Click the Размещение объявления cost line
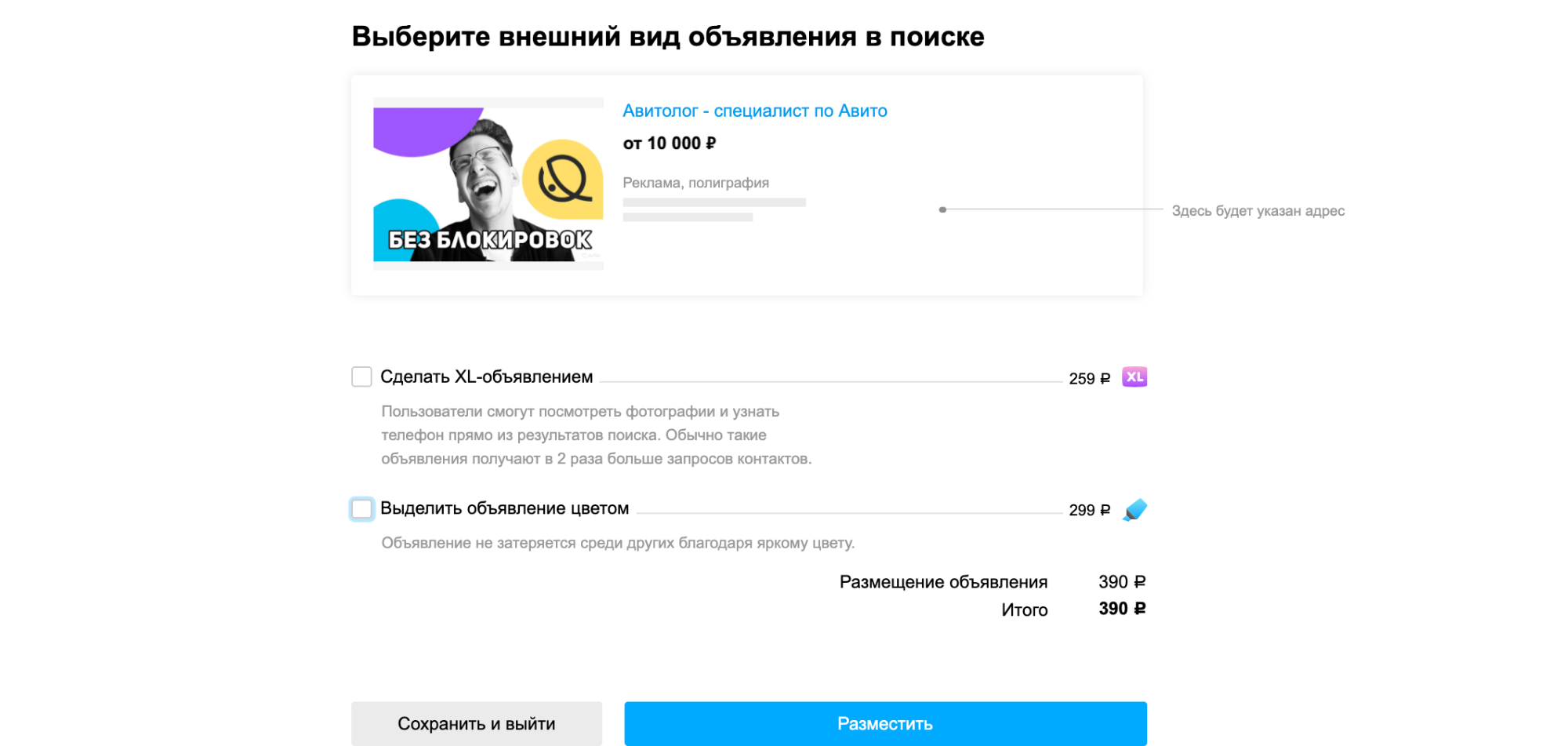 pos(993,582)
